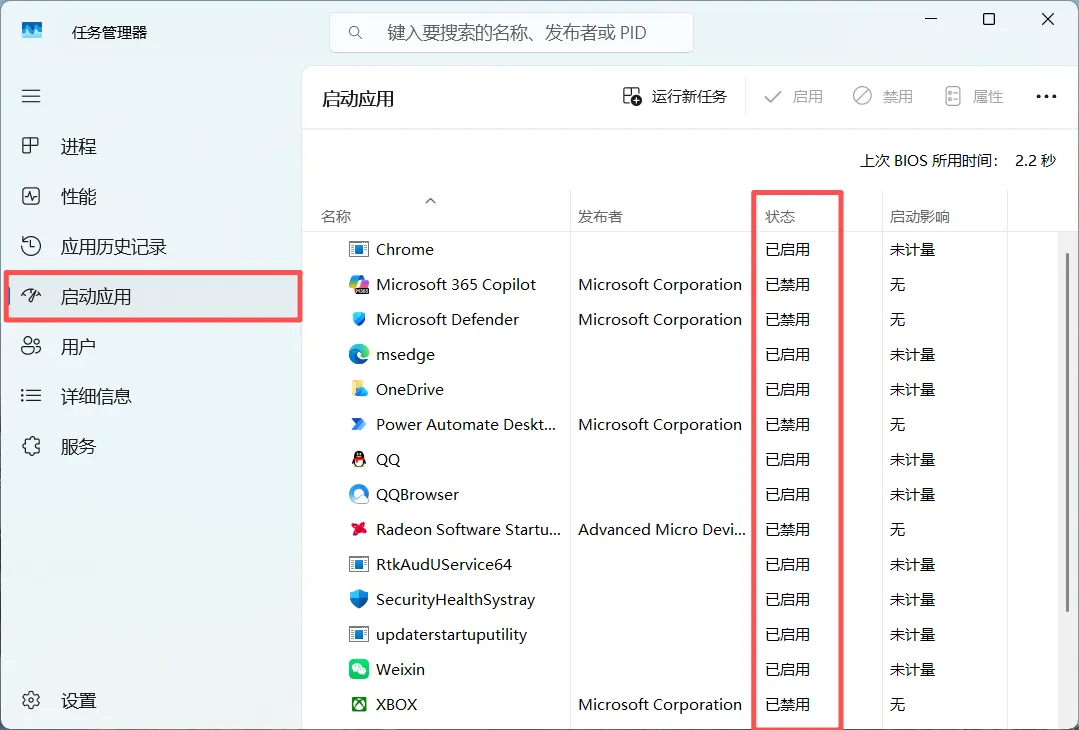Screen dimensions: 1079x730
Task: Click the 服务 puzzle gear icon
Action: (x=31, y=446)
